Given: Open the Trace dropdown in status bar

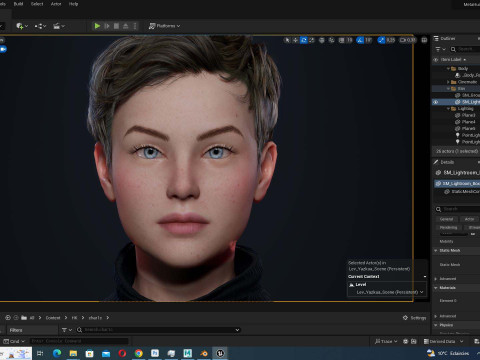Looking at the screenshot, I should (x=386, y=341).
